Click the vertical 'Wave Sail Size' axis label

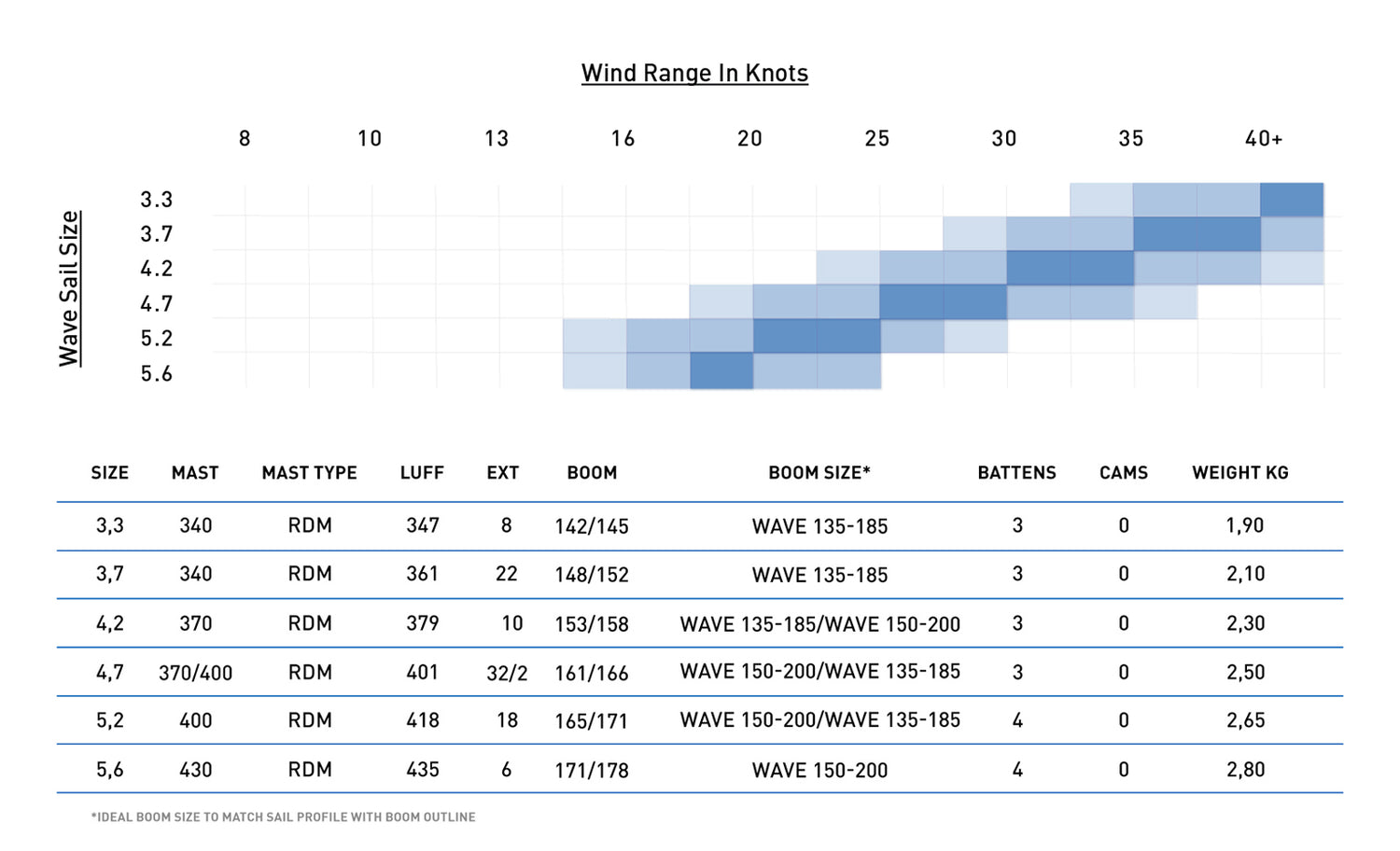click(x=69, y=288)
